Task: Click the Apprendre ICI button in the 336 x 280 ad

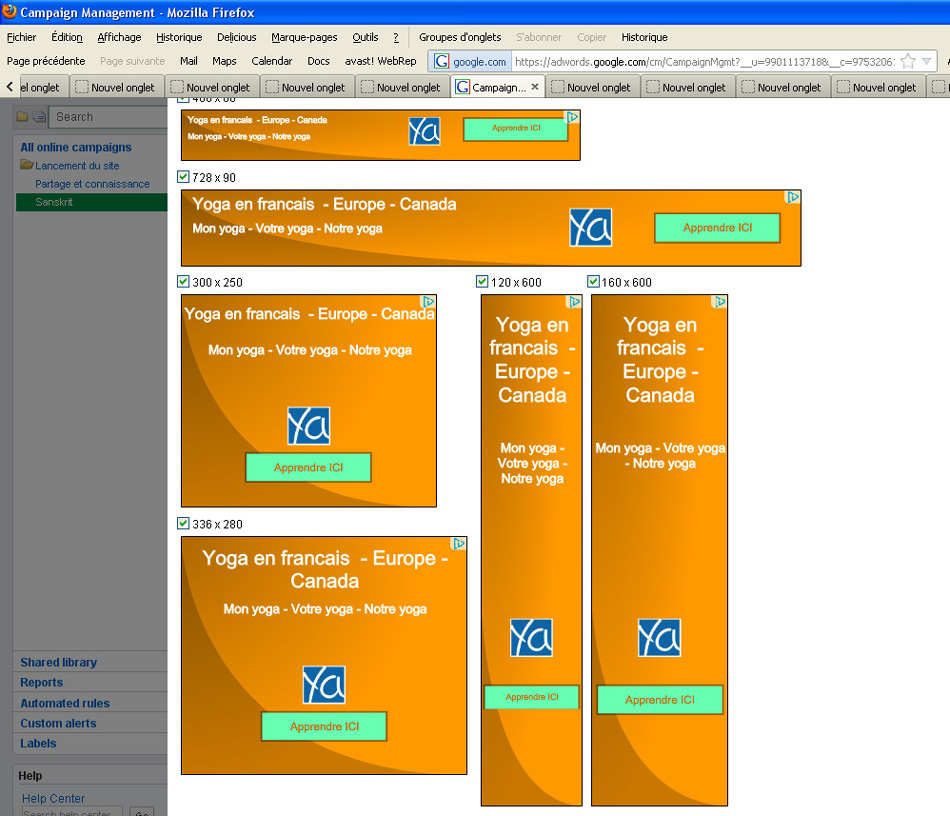Action: 324,726
